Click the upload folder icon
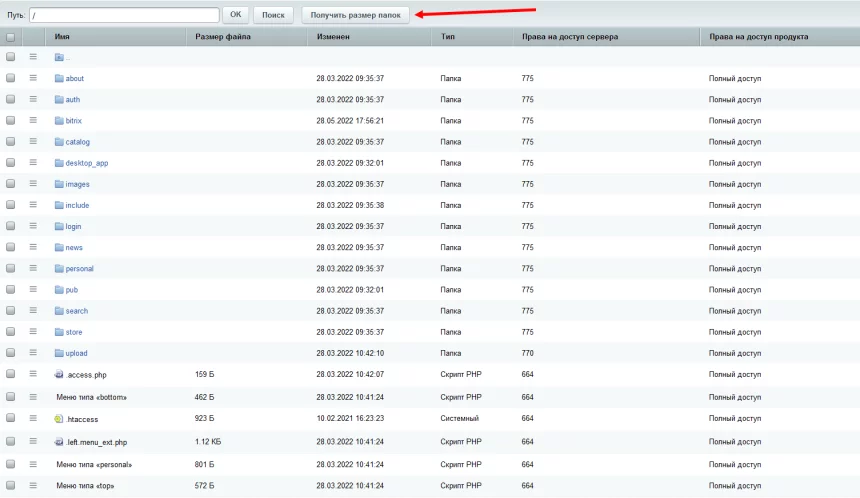Screen dimensions: 860x498 pyautogui.click(x=59, y=353)
